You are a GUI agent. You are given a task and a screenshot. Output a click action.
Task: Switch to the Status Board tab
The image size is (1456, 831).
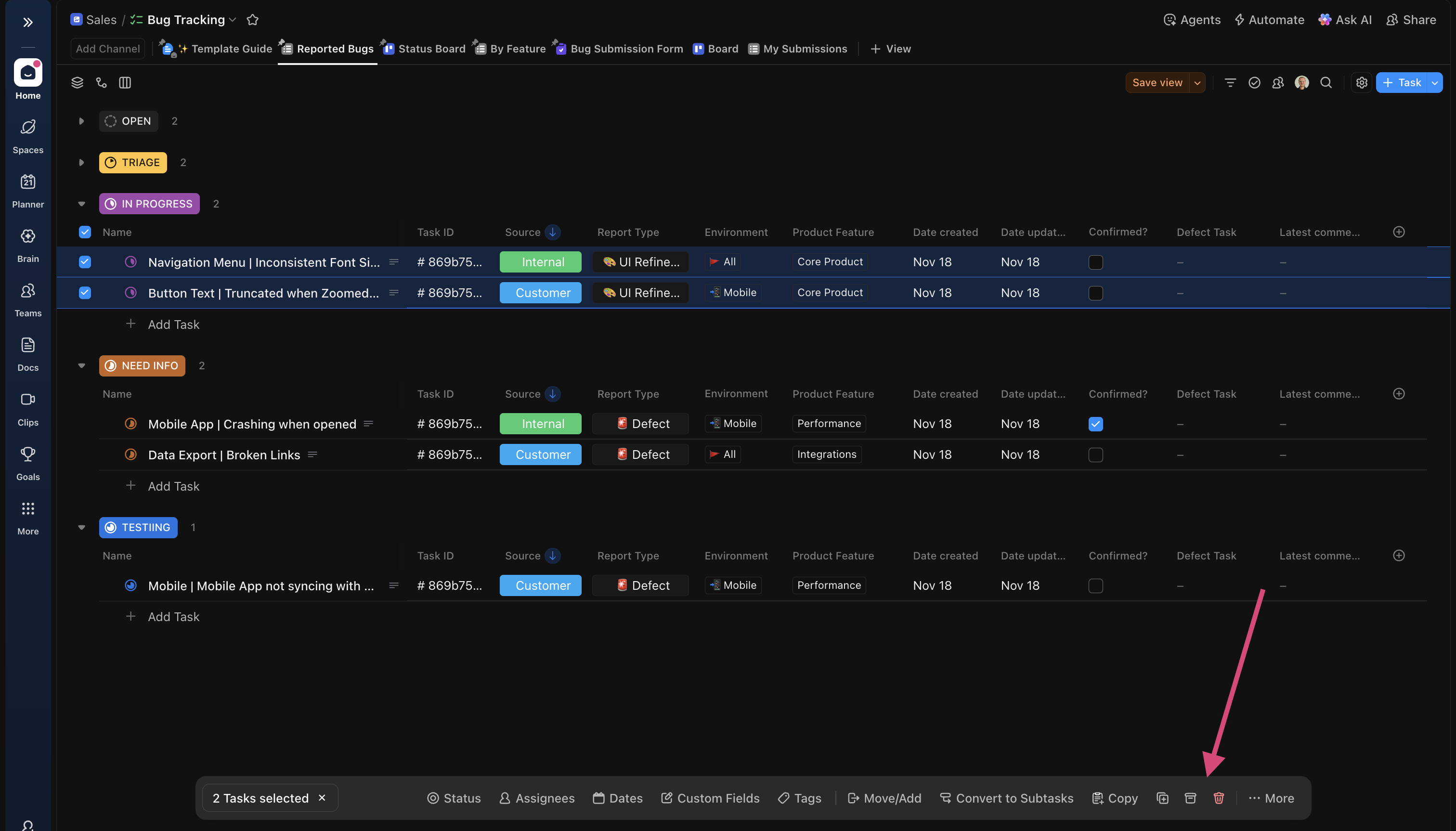click(431, 49)
